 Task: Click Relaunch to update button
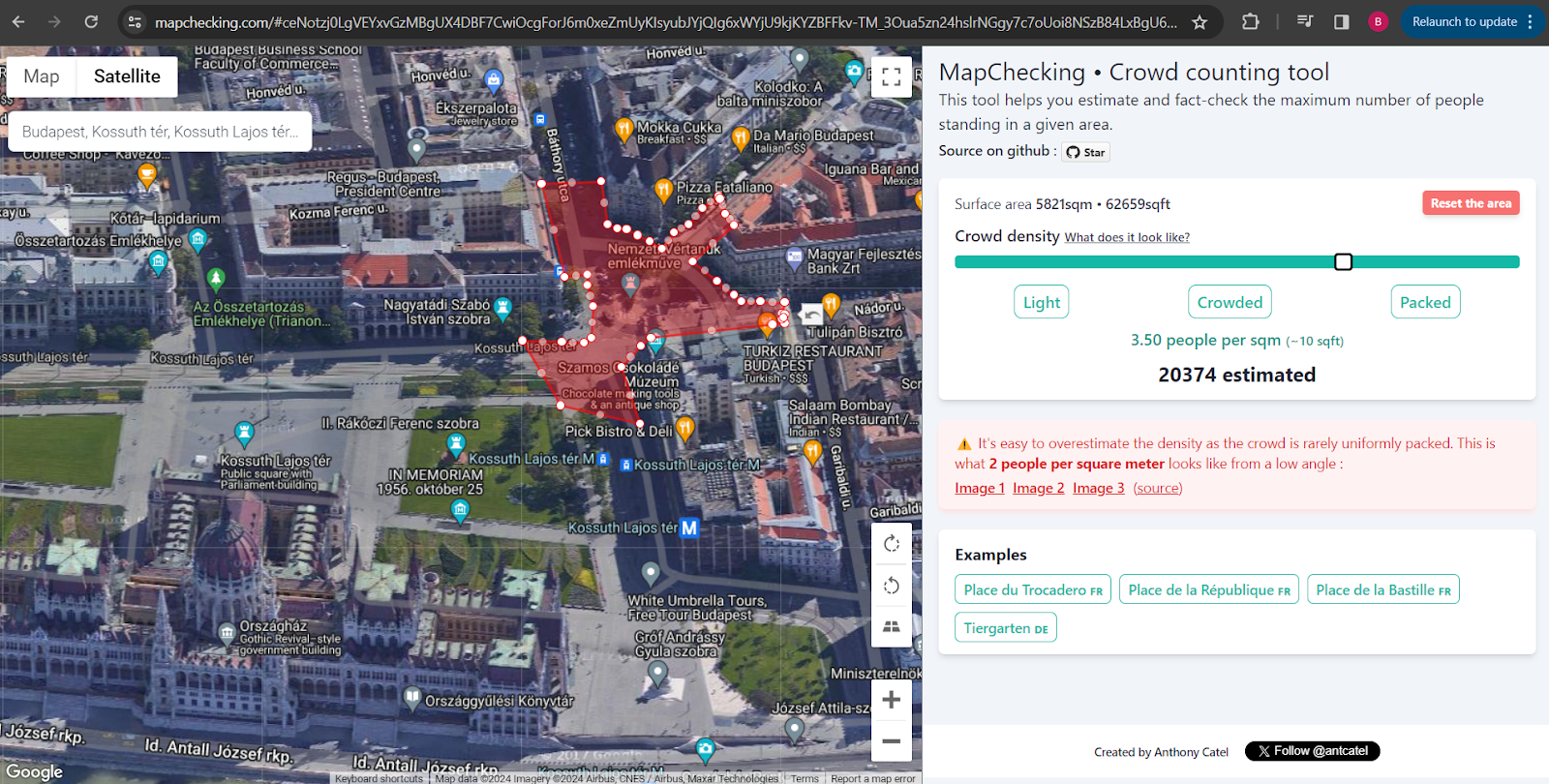pos(1472,21)
